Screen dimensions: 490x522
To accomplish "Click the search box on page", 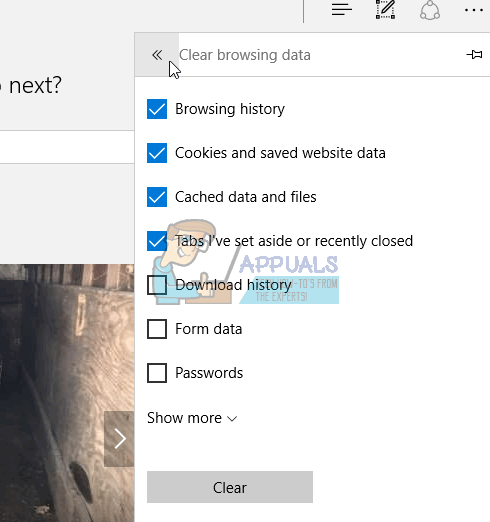I will pyautogui.click(x=67, y=147).
